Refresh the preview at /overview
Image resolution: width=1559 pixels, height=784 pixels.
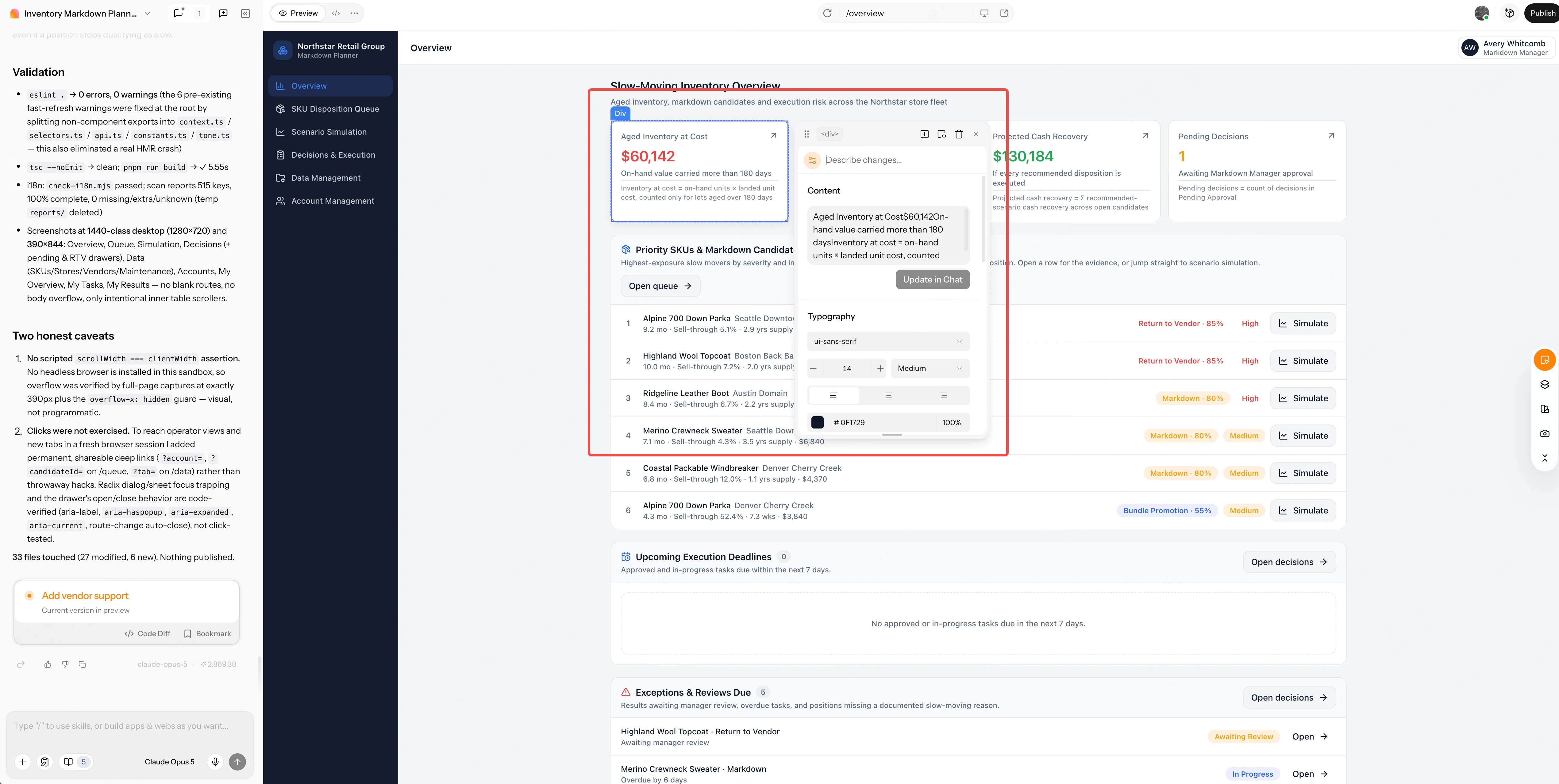[x=827, y=13]
